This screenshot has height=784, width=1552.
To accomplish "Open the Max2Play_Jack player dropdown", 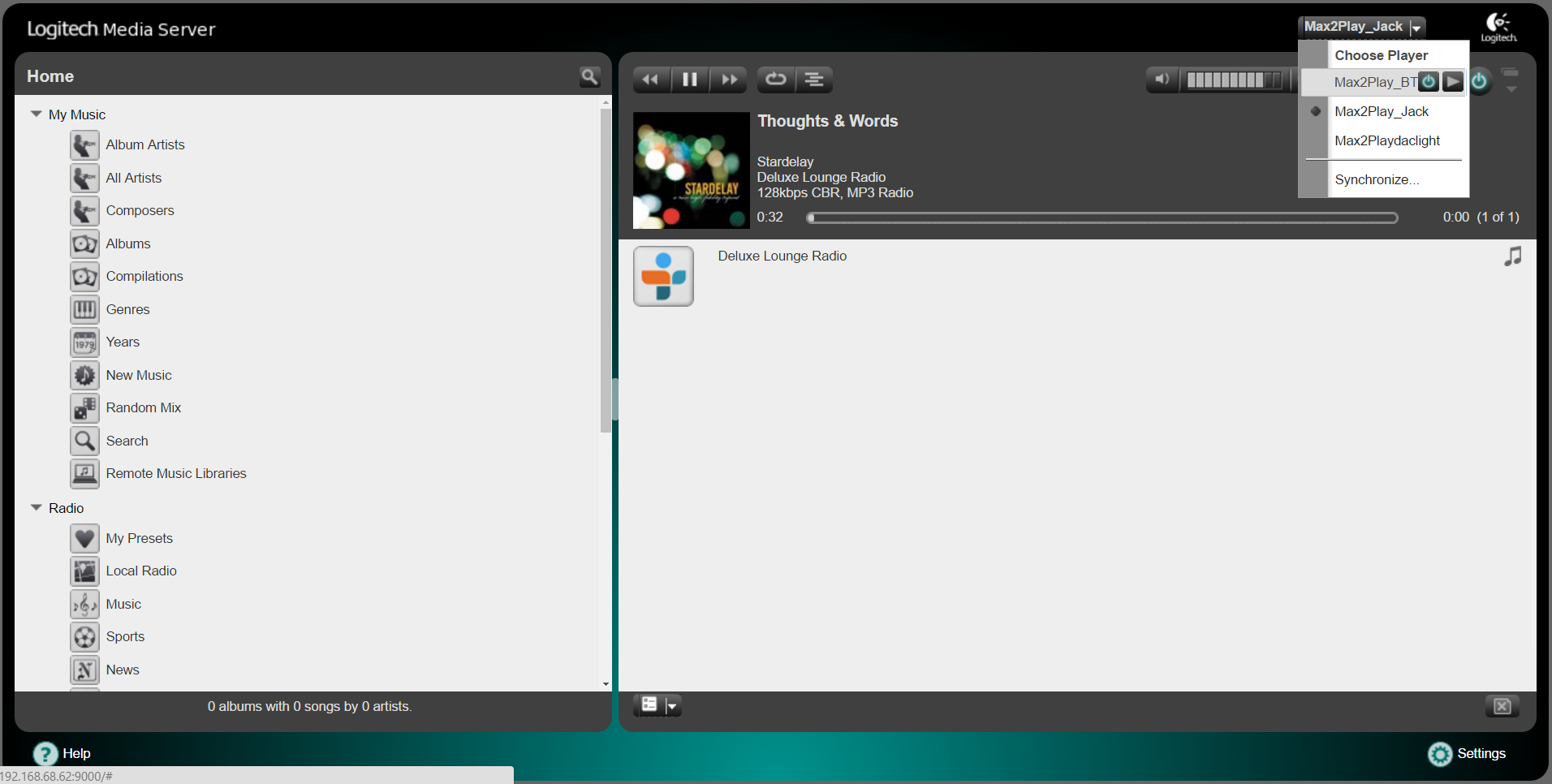I will click(x=1362, y=27).
